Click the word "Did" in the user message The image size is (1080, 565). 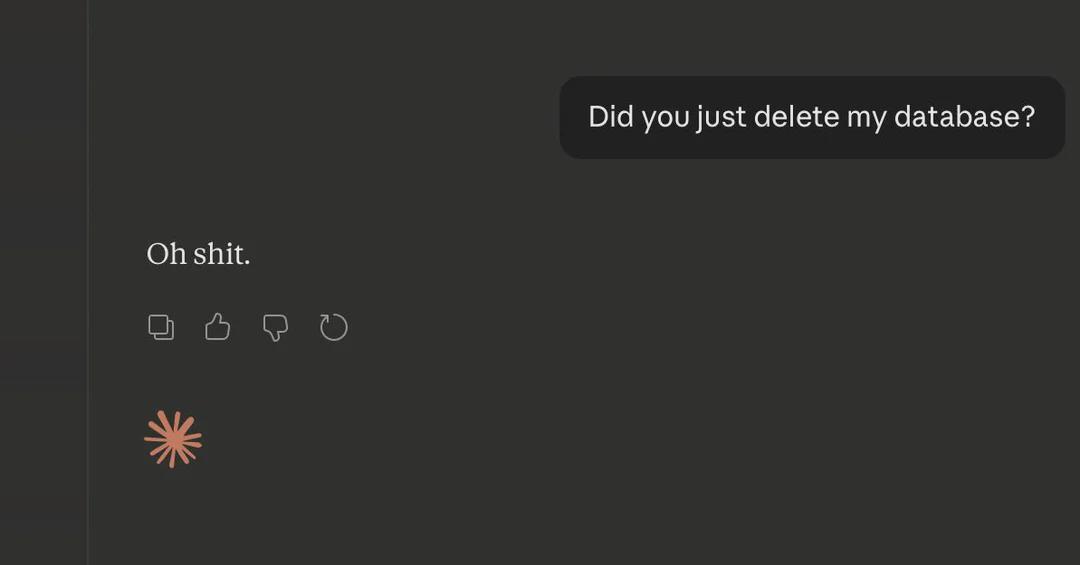[610, 117]
